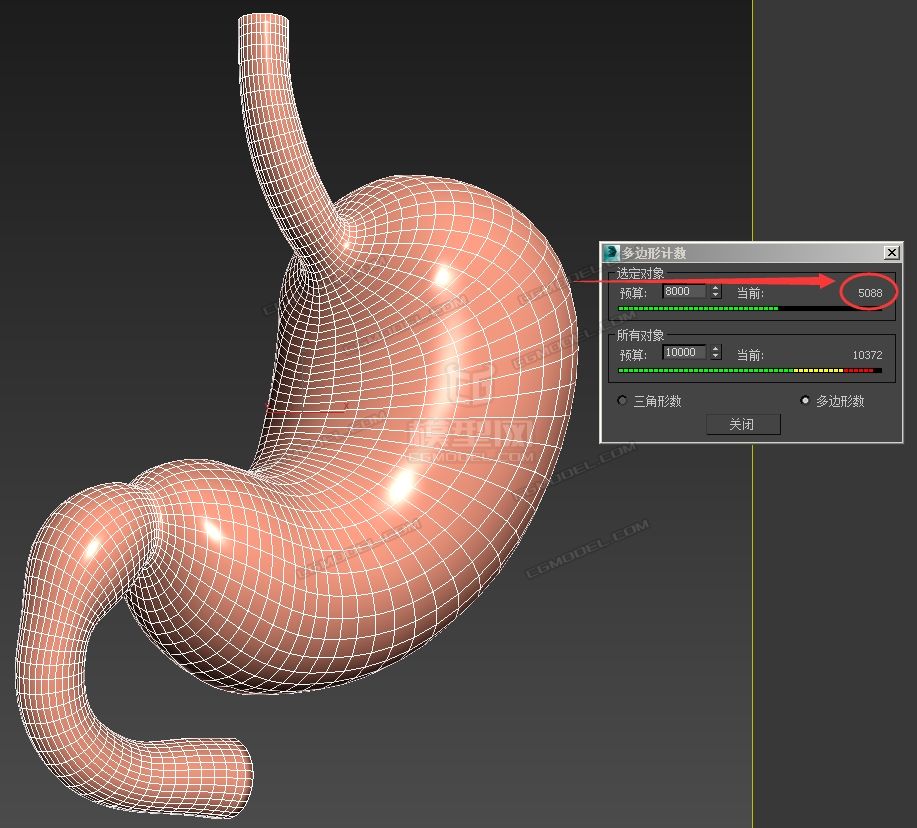Increase the 选定对象 budget with up arrow

point(715,288)
